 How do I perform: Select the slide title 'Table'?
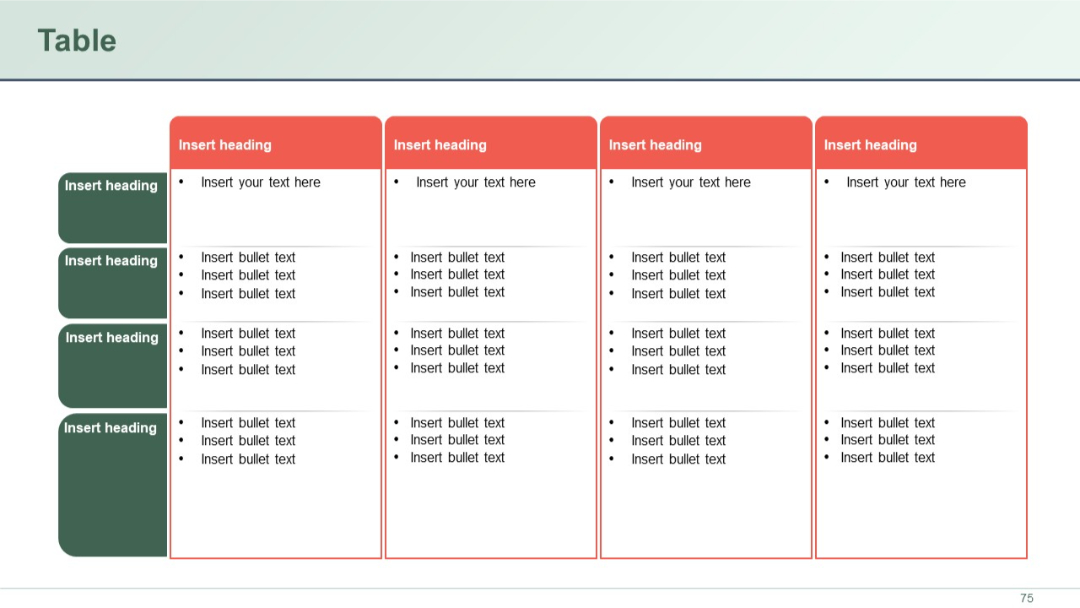tap(77, 41)
